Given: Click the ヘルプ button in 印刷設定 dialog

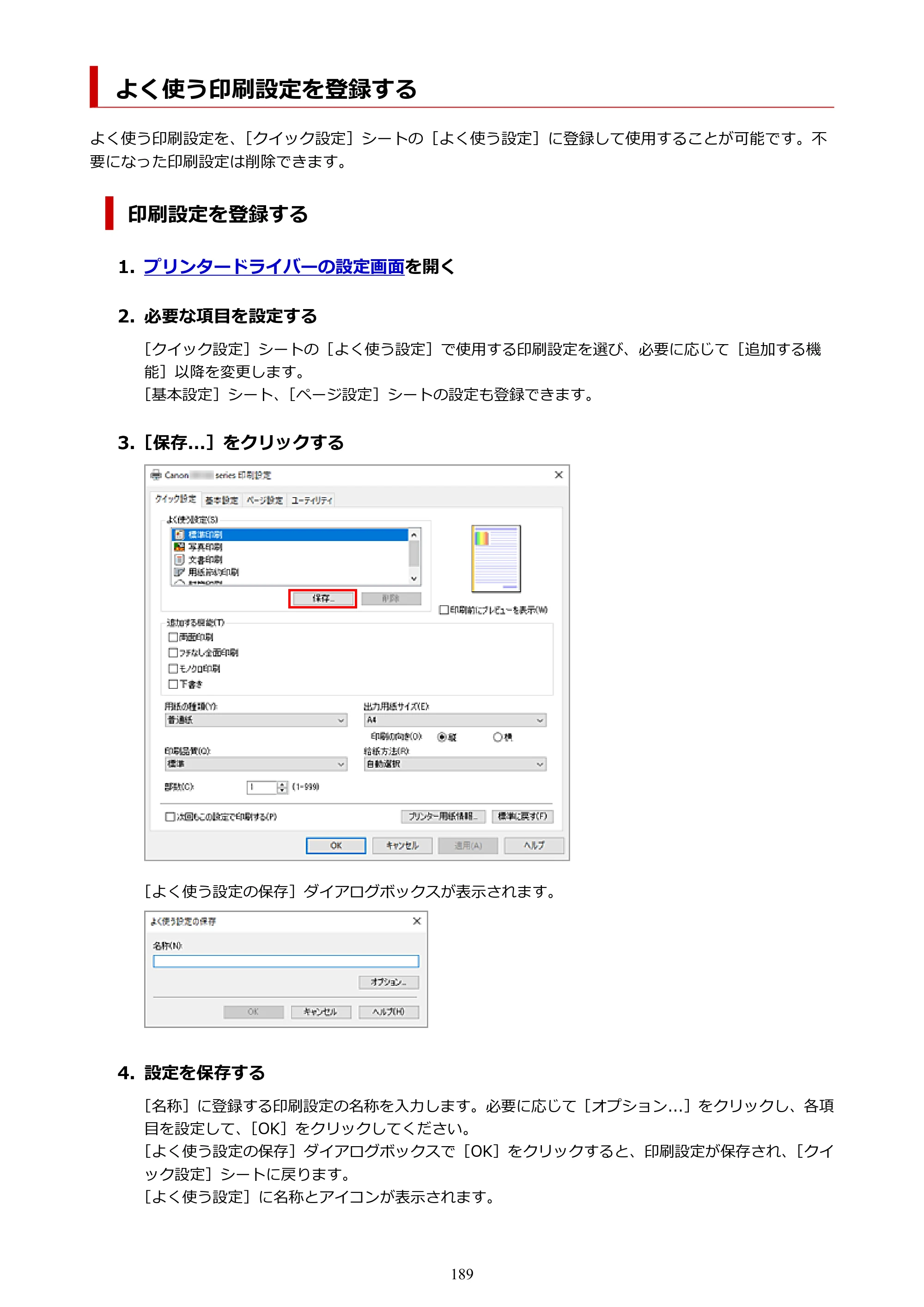Looking at the screenshot, I should click(x=534, y=846).
